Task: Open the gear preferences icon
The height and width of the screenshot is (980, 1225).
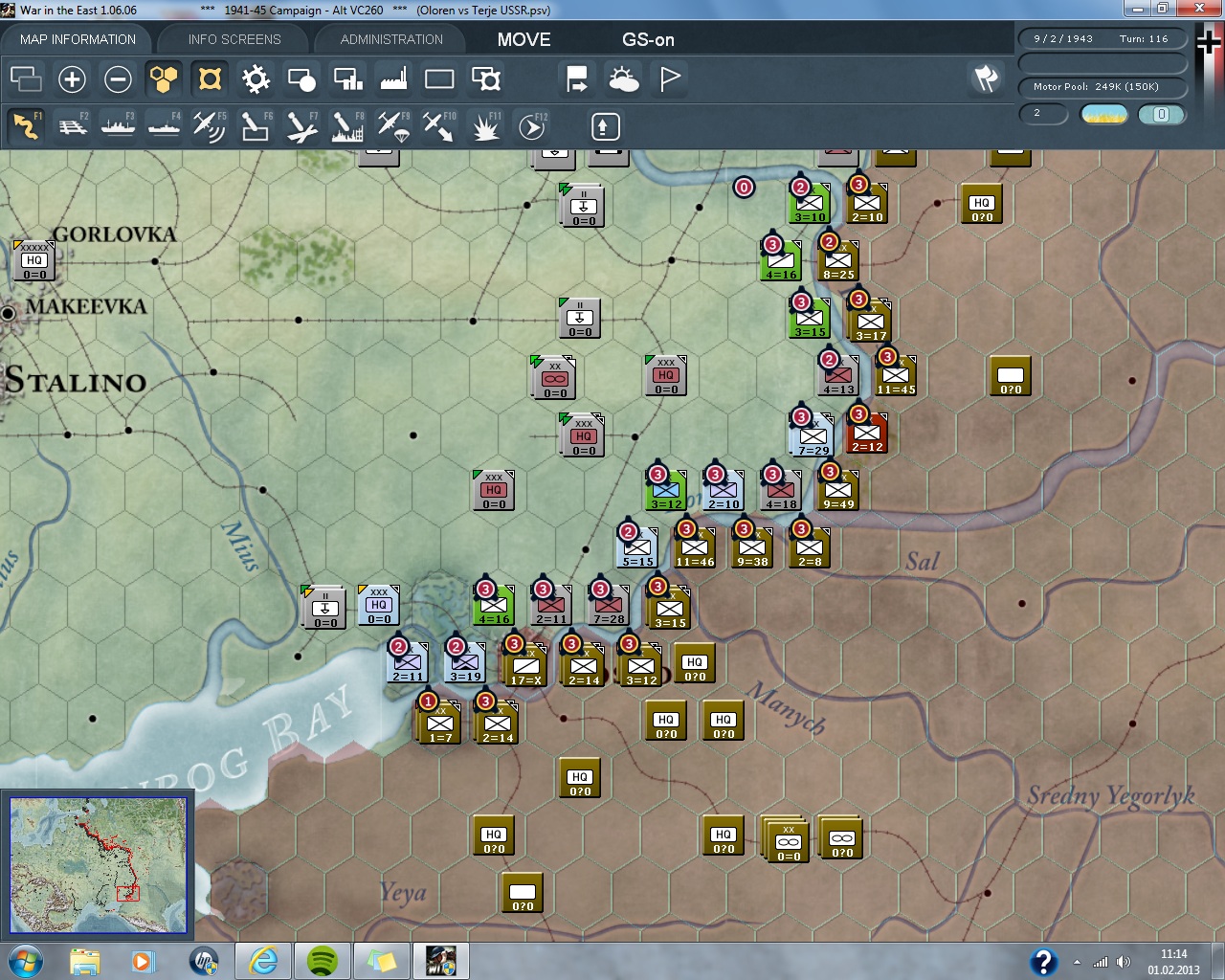Action: point(256,78)
